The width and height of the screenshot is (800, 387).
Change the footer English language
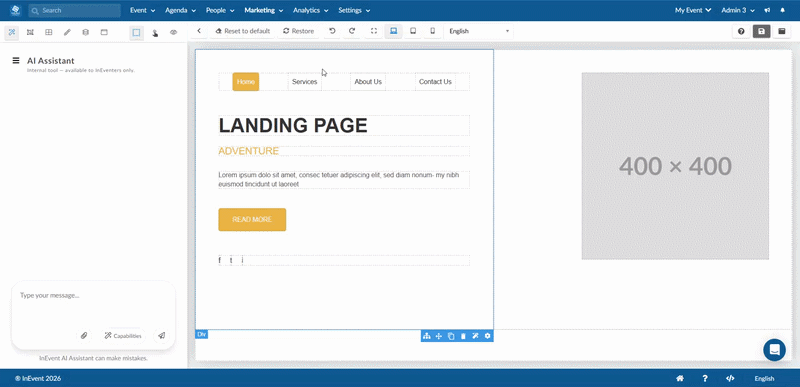764,378
